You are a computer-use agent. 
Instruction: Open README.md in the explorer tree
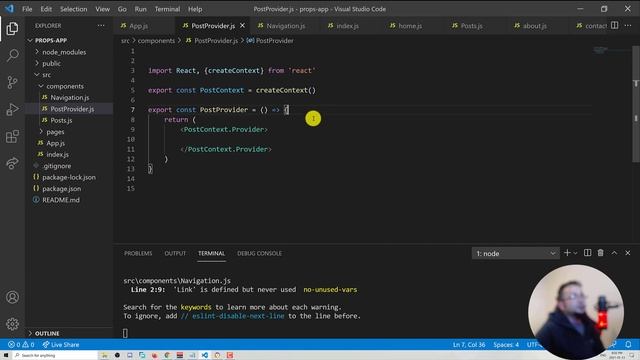(61, 200)
